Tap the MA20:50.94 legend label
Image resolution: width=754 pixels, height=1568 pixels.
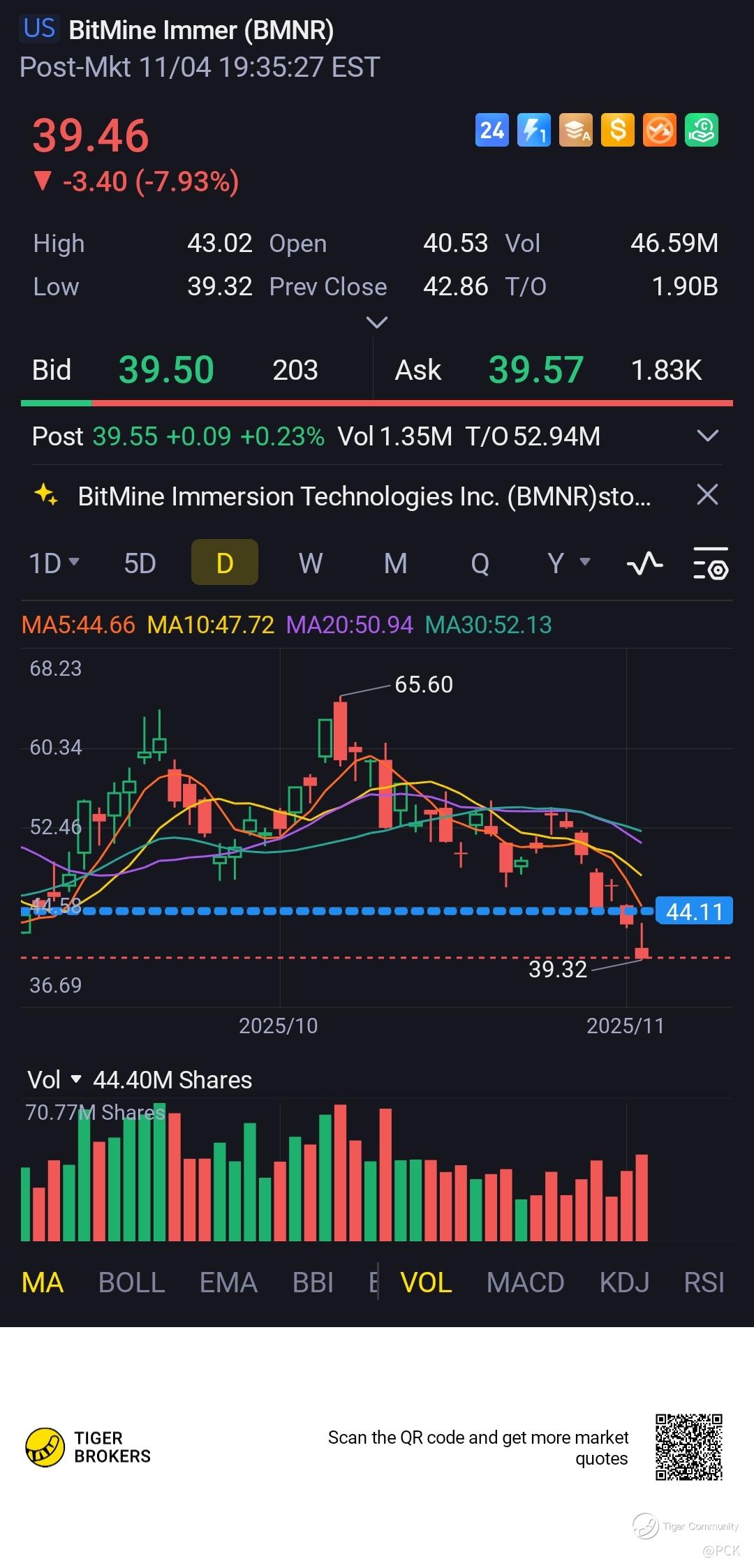pos(350,625)
